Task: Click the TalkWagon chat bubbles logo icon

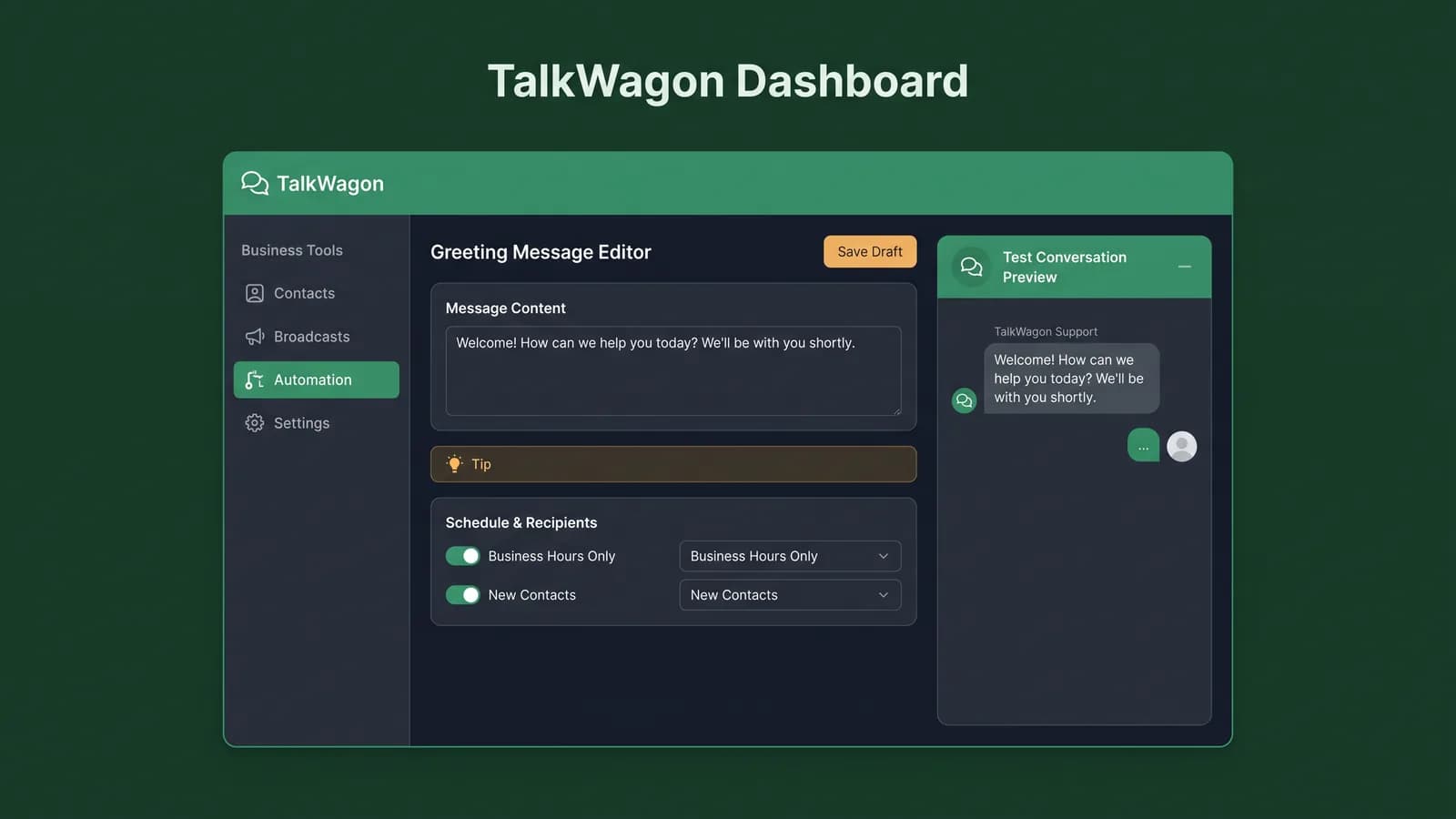Action: [255, 183]
